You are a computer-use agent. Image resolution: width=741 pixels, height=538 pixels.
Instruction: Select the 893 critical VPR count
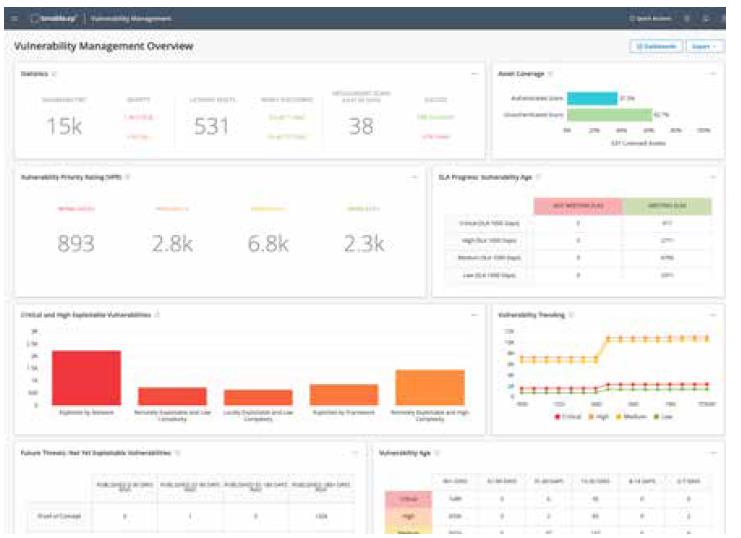[x=76, y=244]
